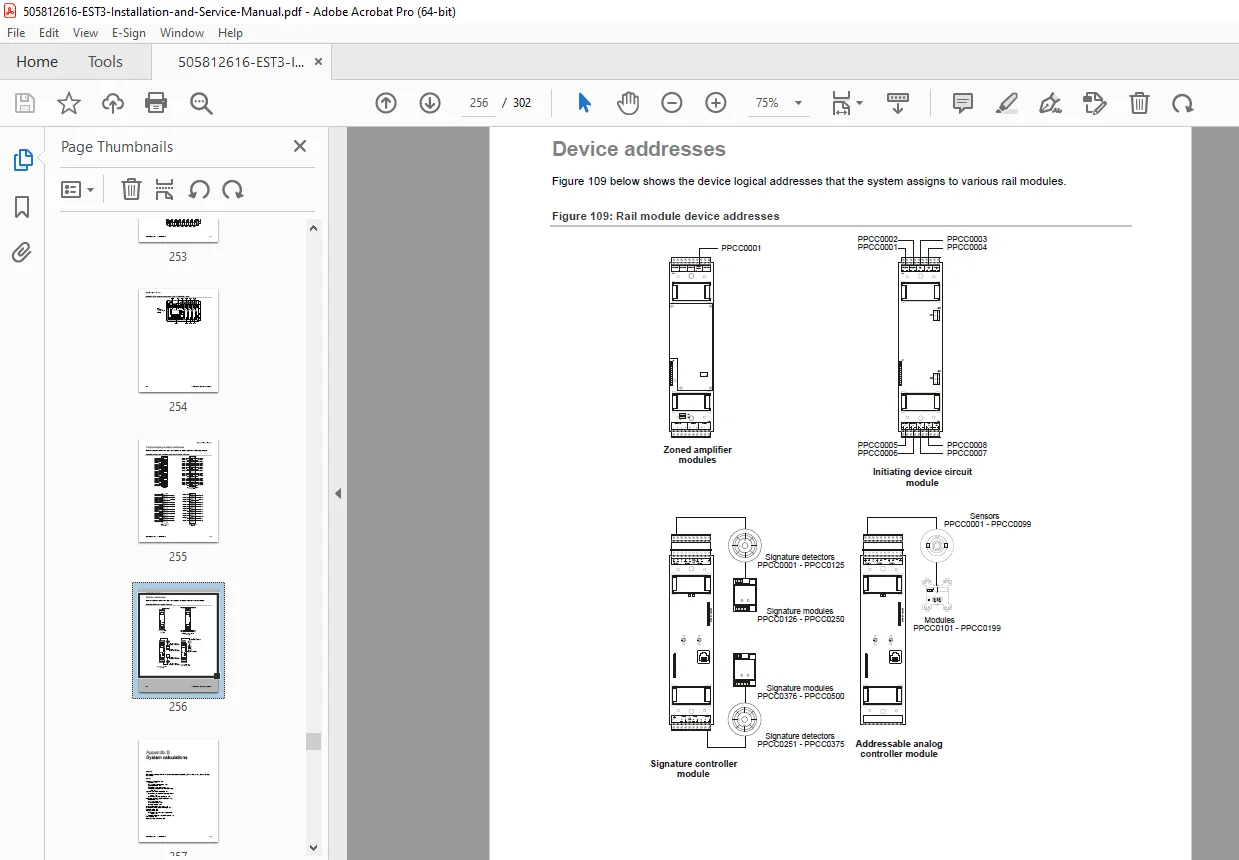Screen dimensions: 1239x860
Task: Open Bookmarks panel in sidebar
Action: point(22,207)
